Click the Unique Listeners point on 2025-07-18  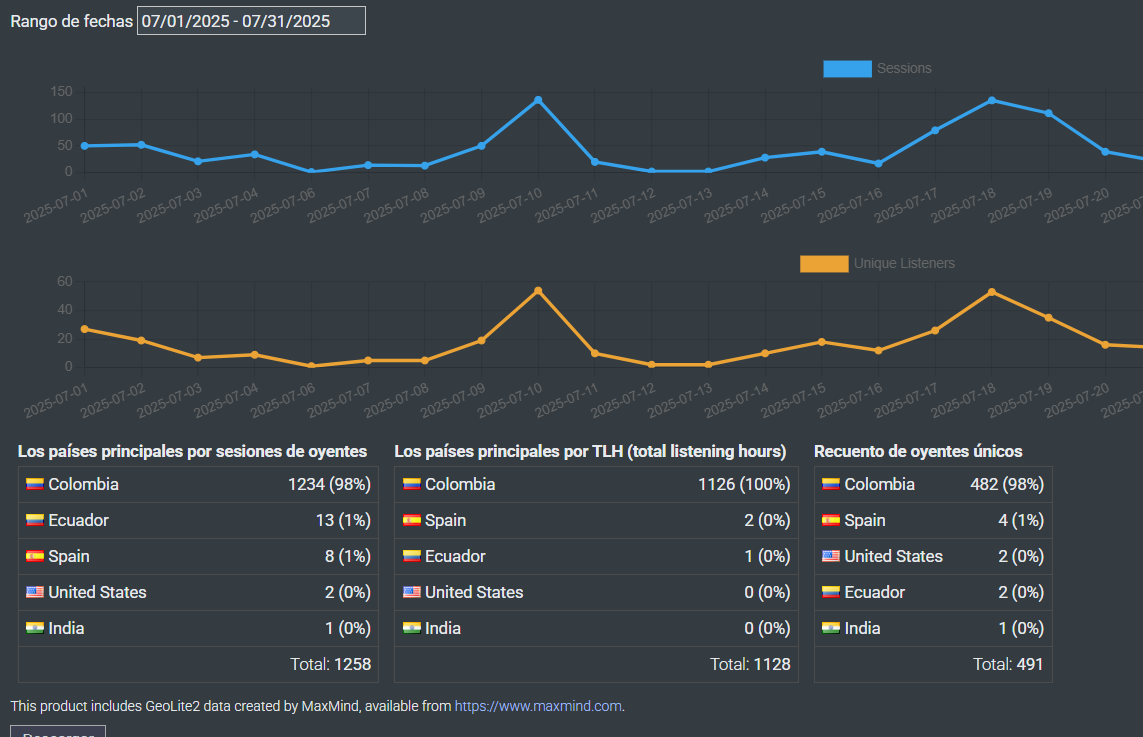click(x=991, y=292)
